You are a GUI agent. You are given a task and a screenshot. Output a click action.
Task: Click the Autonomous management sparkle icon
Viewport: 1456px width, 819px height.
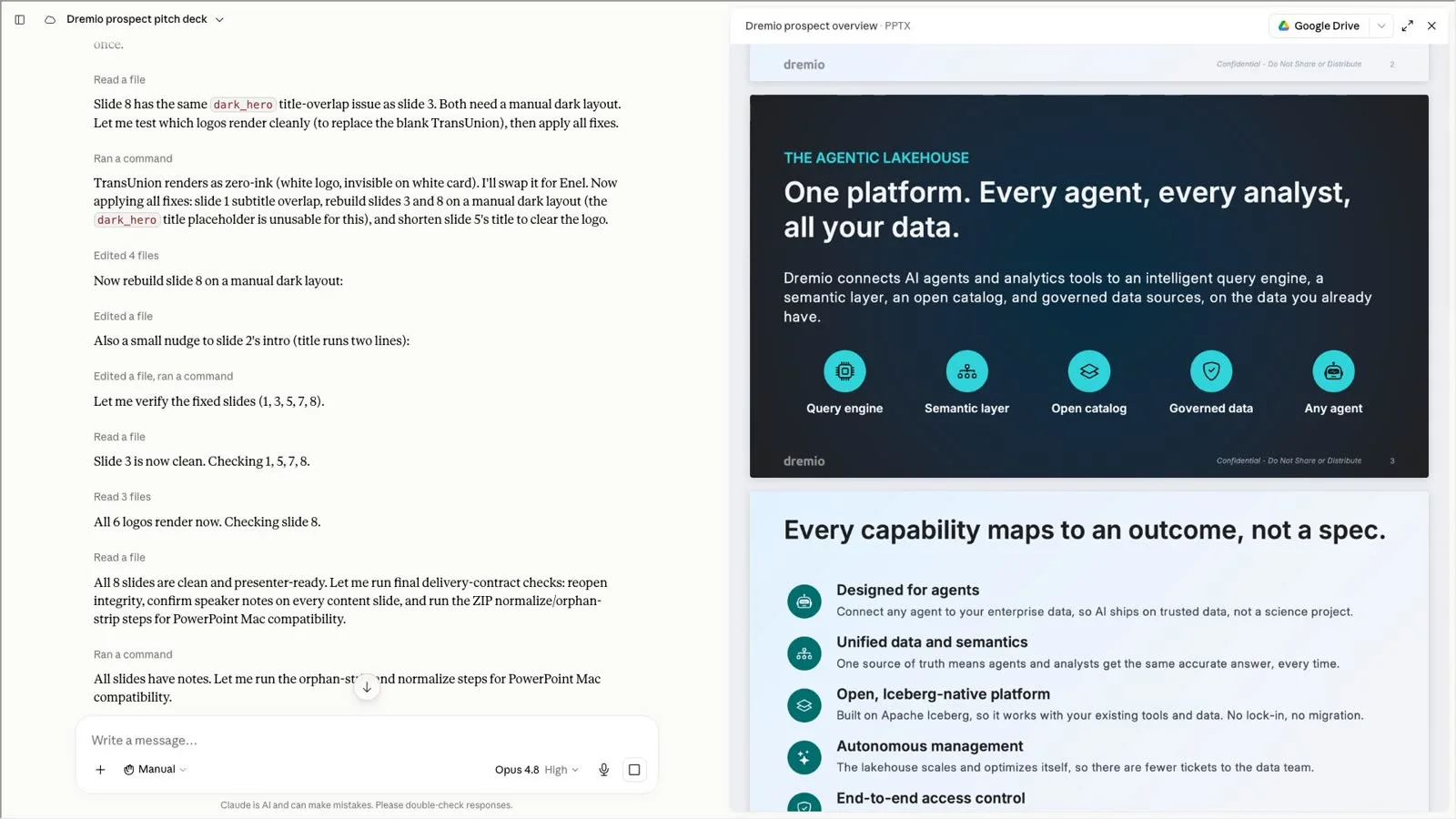804,757
